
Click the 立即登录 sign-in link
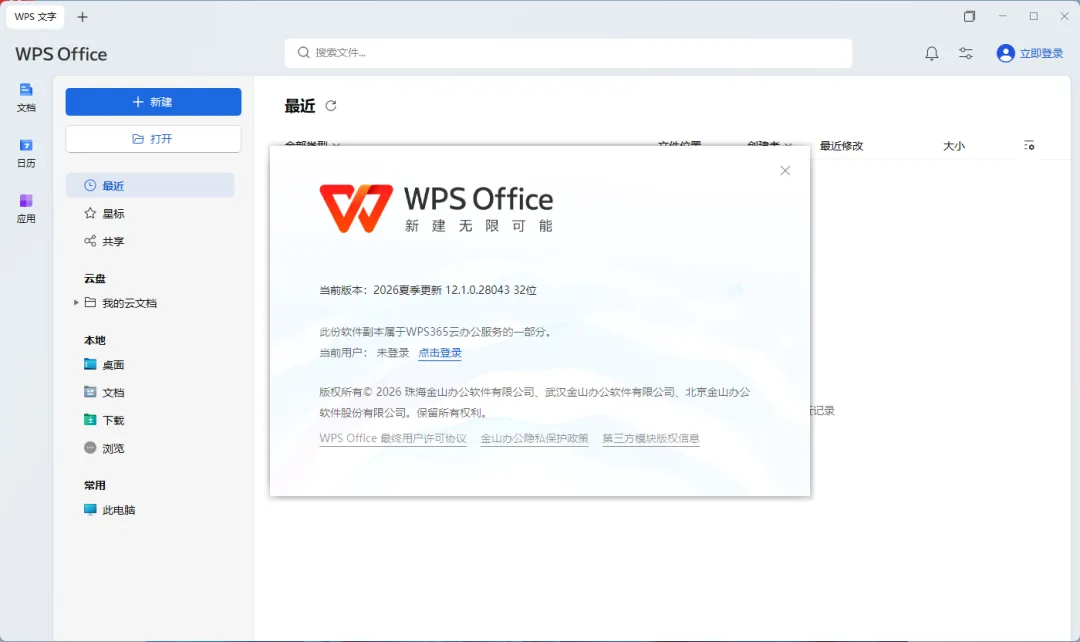pos(1041,53)
